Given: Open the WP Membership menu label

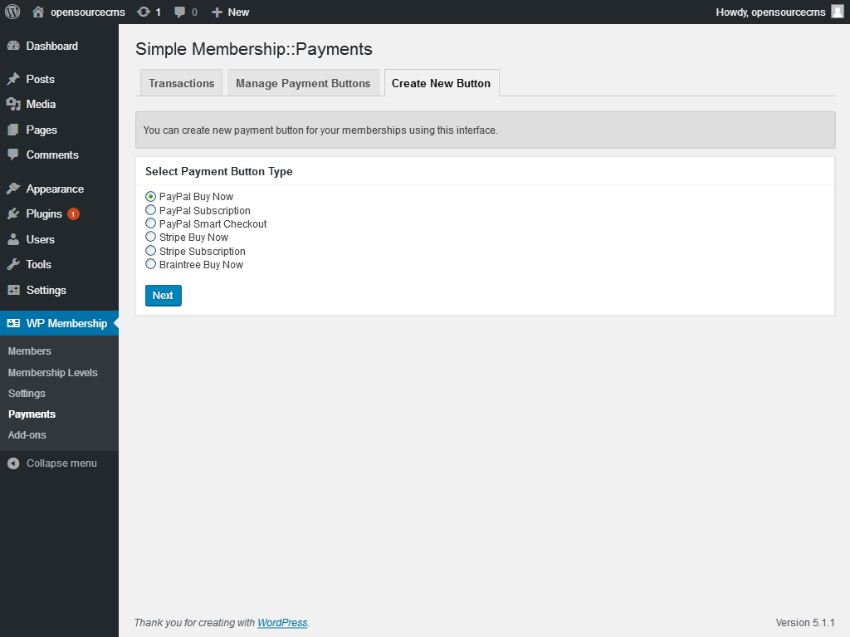Looking at the screenshot, I should click(67, 323).
